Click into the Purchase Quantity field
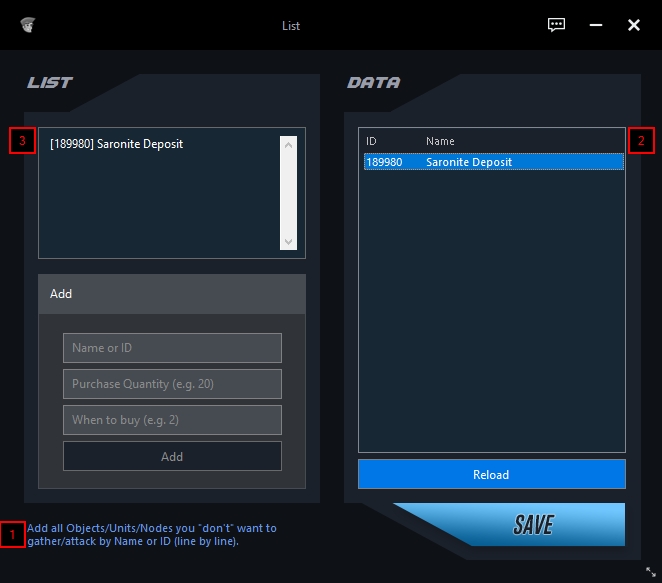This screenshot has width=662, height=583. pos(172,384)
